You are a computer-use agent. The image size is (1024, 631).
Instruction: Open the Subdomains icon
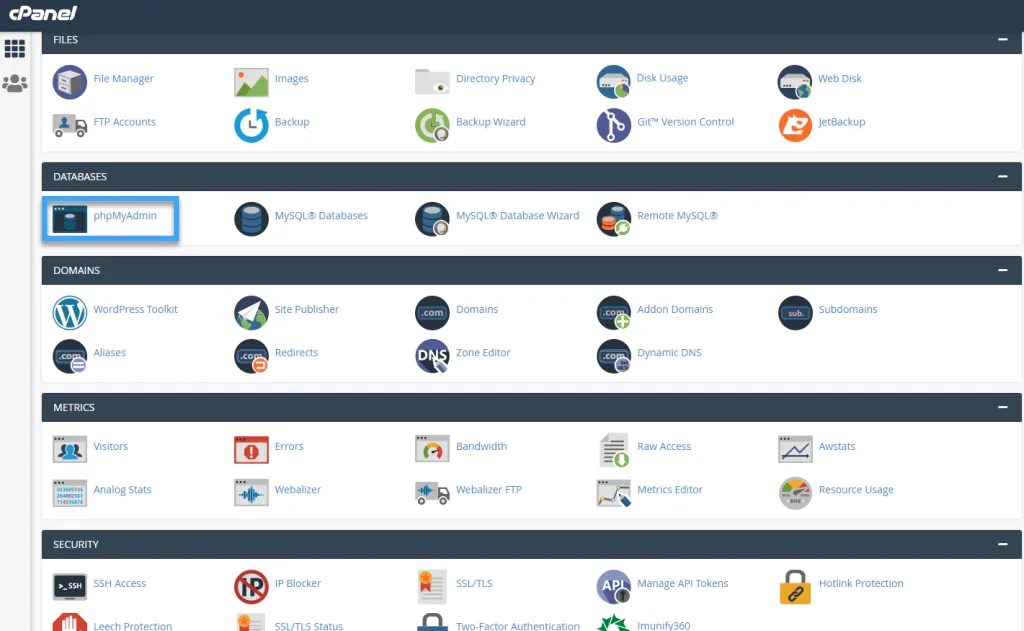point(795,313)
